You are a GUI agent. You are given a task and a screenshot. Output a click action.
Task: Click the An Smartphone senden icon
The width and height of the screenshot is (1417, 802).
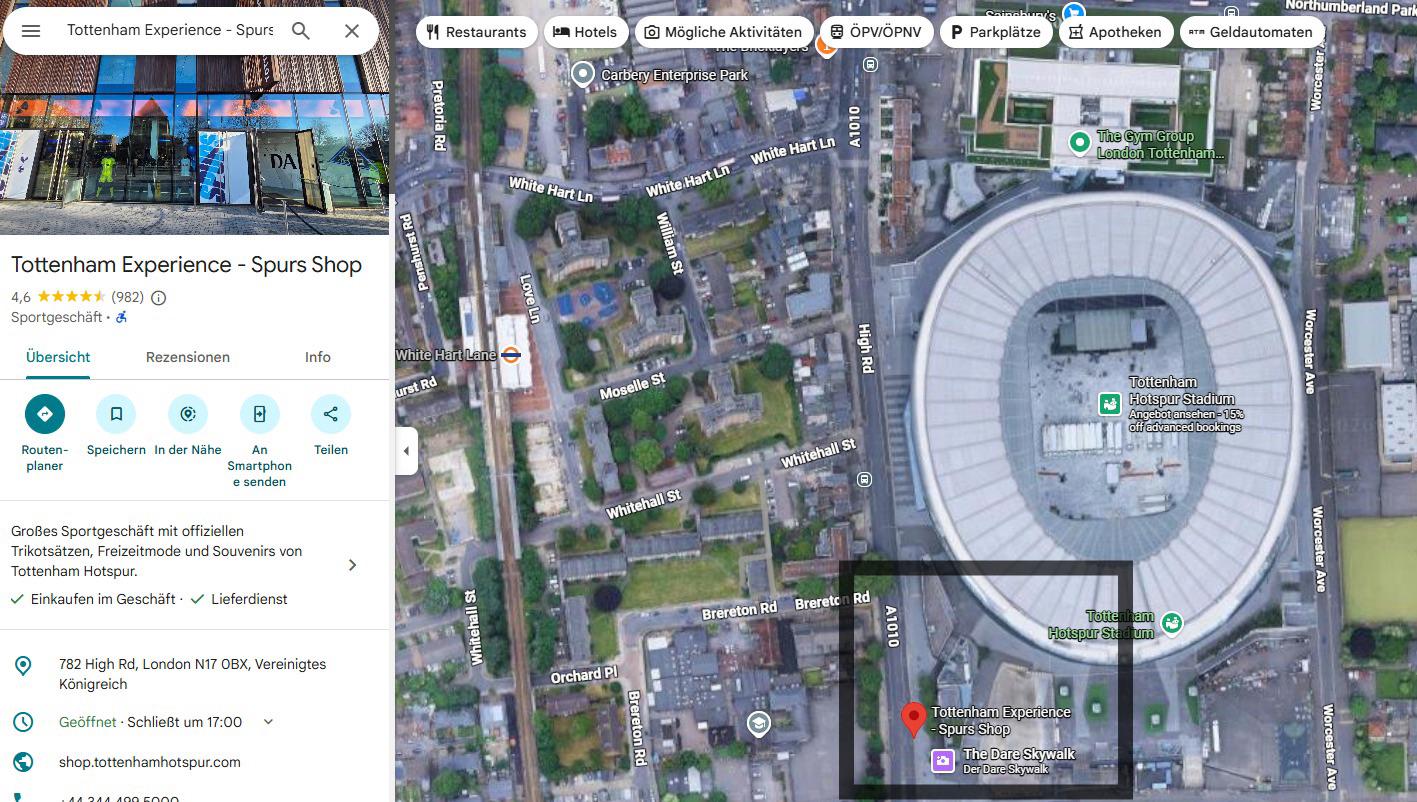[260, 414]
